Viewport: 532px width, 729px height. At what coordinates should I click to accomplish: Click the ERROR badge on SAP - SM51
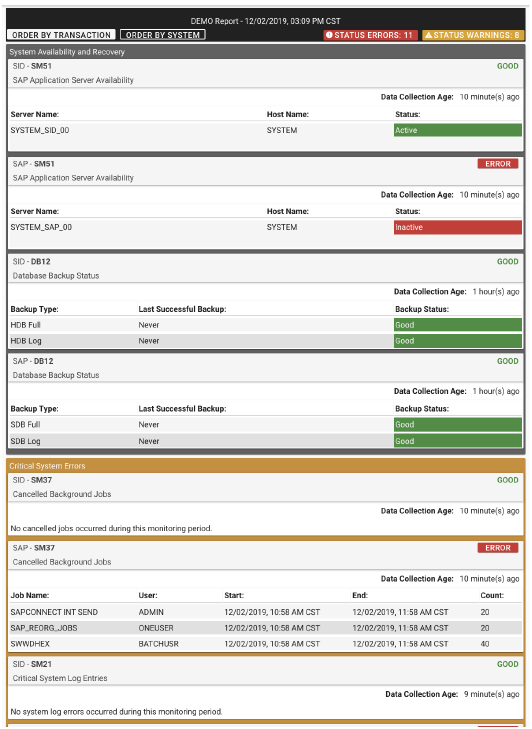(498, 164)
